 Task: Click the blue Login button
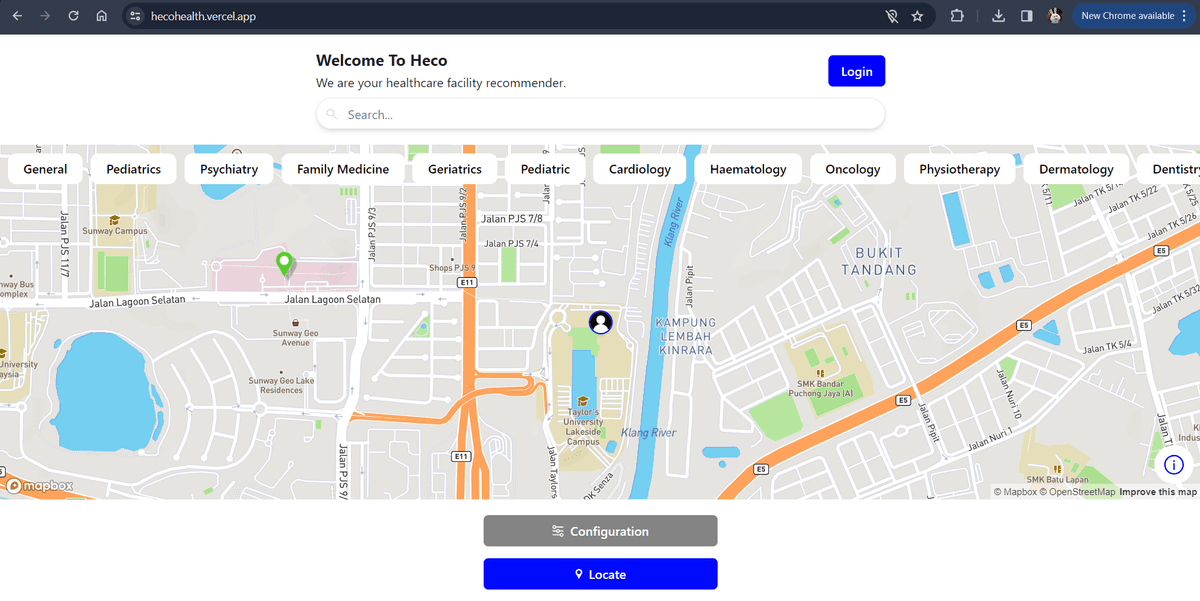point(856,71)
